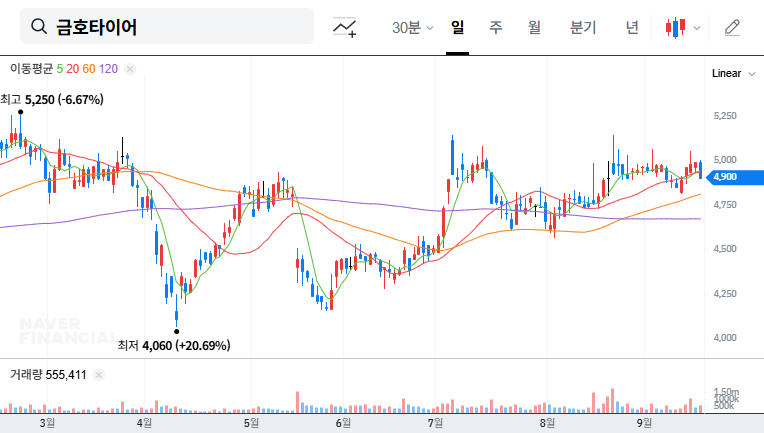This screenshot has height=433, width=764.
Task: Select the pencil drawing tool
Action: (732, 28)
